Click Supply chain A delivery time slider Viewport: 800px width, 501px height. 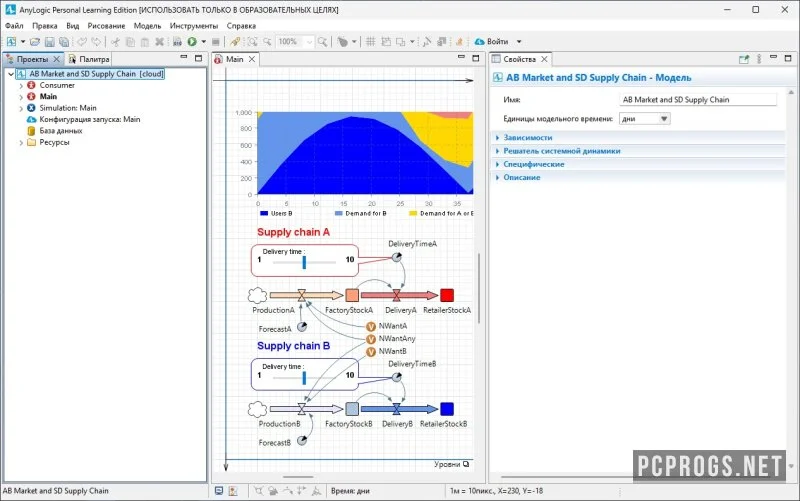pos(304,262)
